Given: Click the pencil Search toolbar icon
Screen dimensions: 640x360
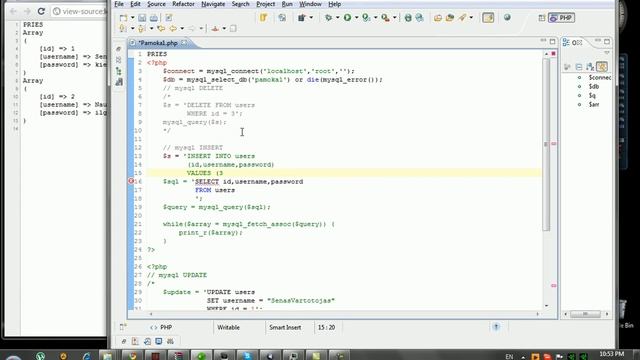Looking at the screenshot, I should 462,18.
